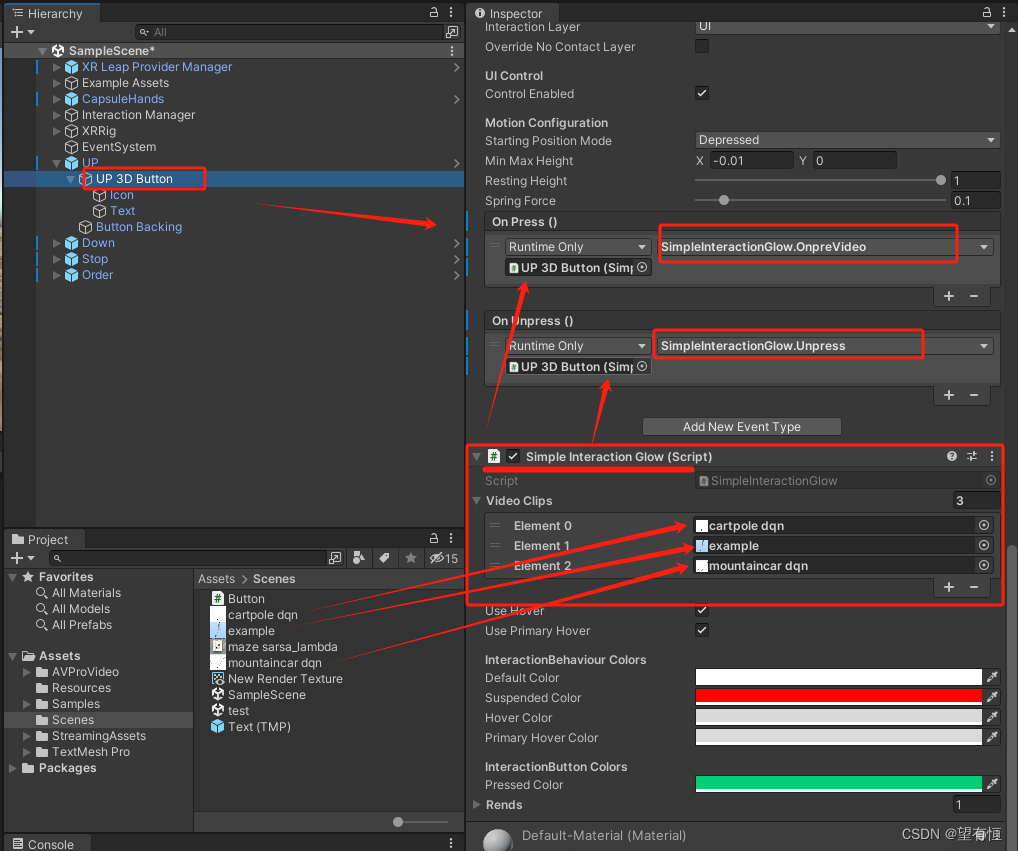Open Simple Interaction Glow component menu
1018x851 pixels.
(x=991, y=456)
